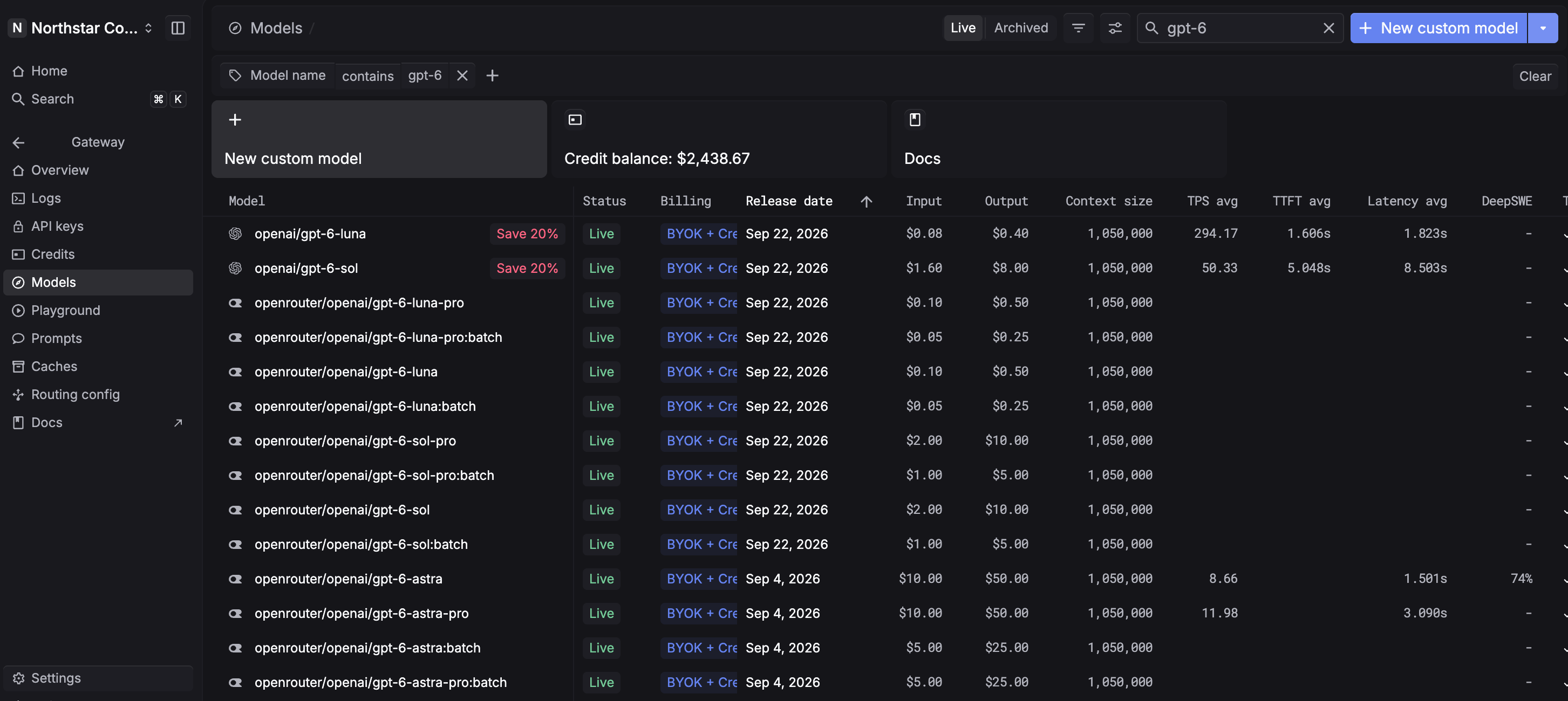
Task: Open Search in the sidebar
Action: 98,99
